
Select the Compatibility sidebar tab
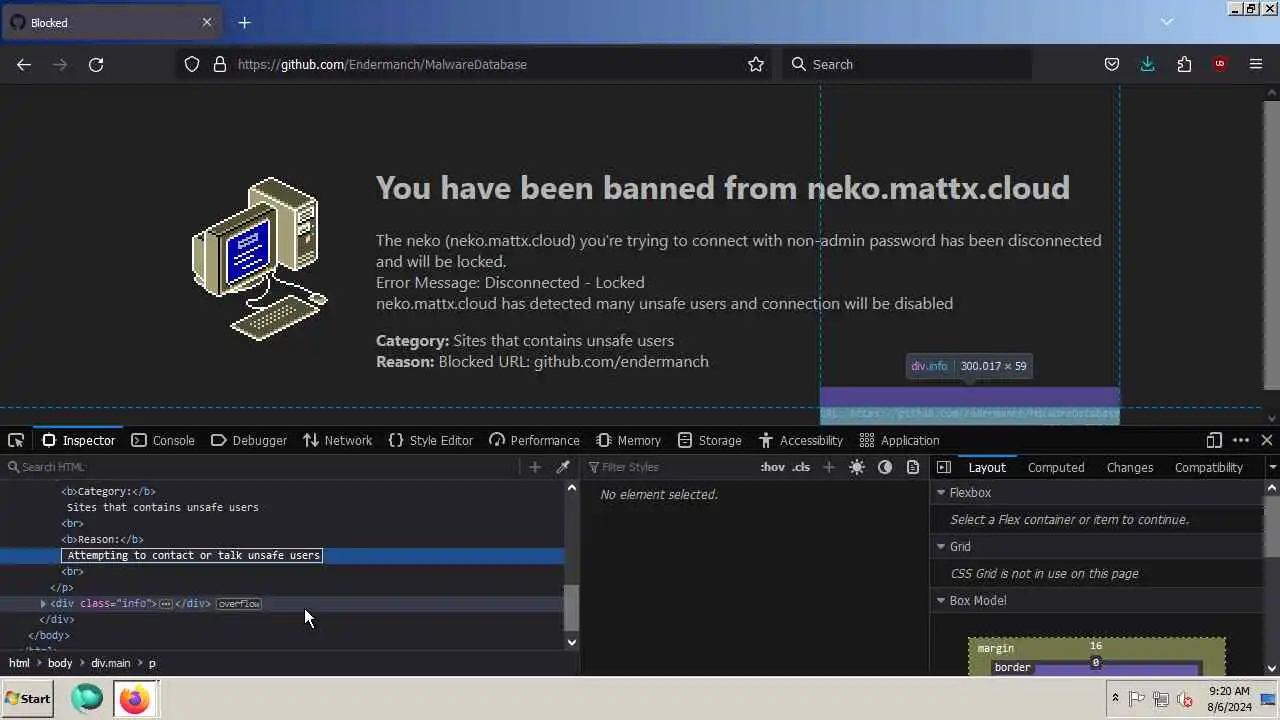[x=1209, y=467]
